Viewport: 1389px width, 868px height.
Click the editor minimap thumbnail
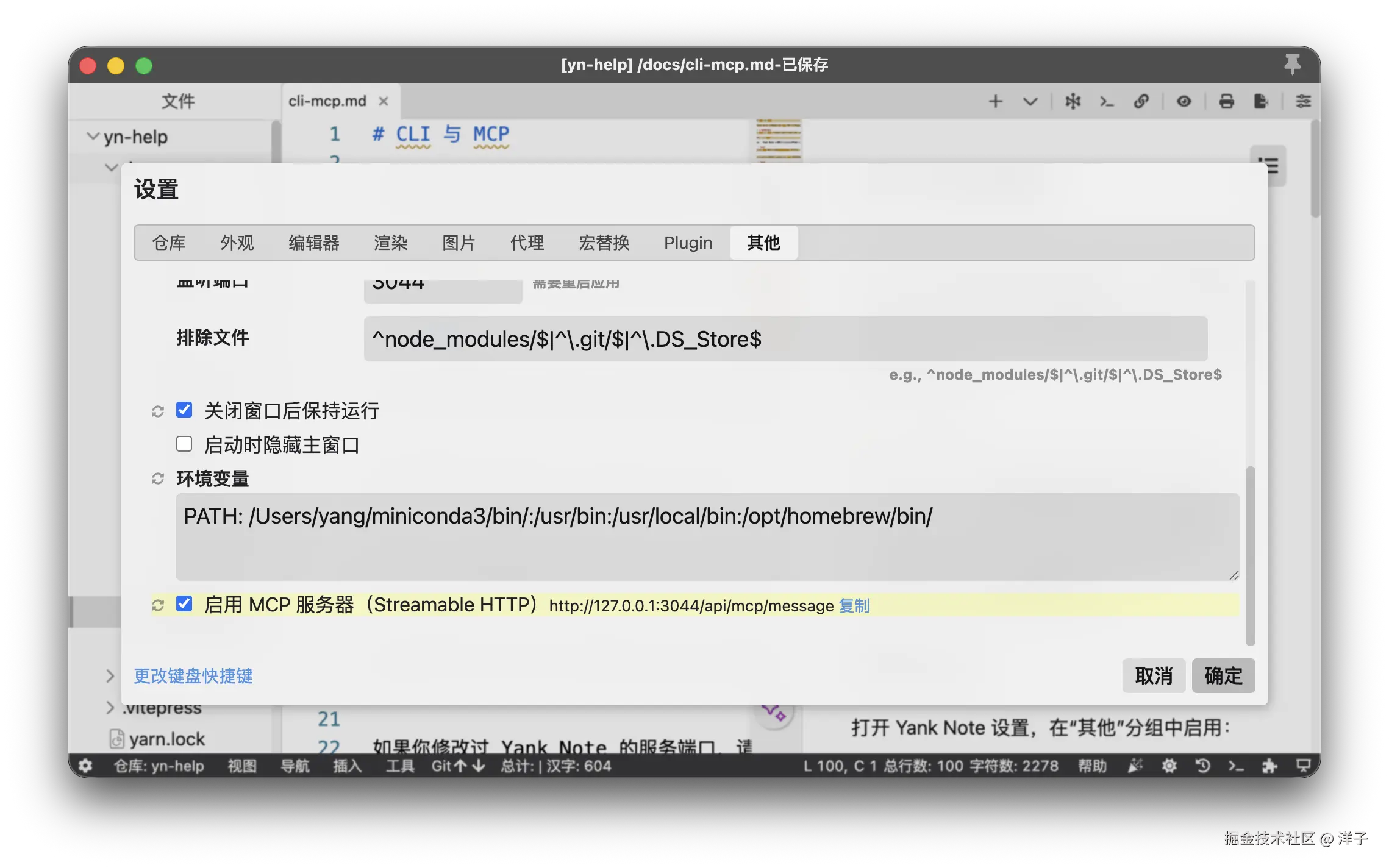779,141
